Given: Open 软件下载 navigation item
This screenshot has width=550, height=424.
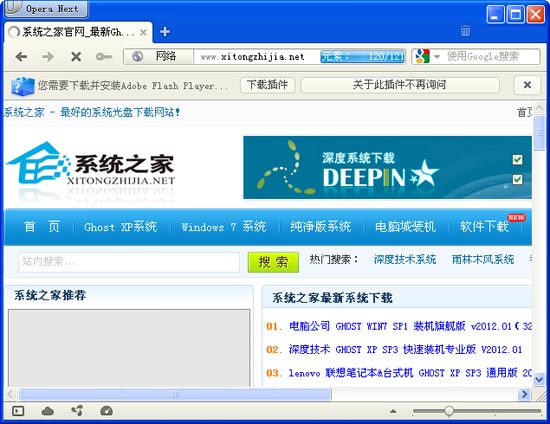Looking at the screenshot, I should (x=484, y=227).
